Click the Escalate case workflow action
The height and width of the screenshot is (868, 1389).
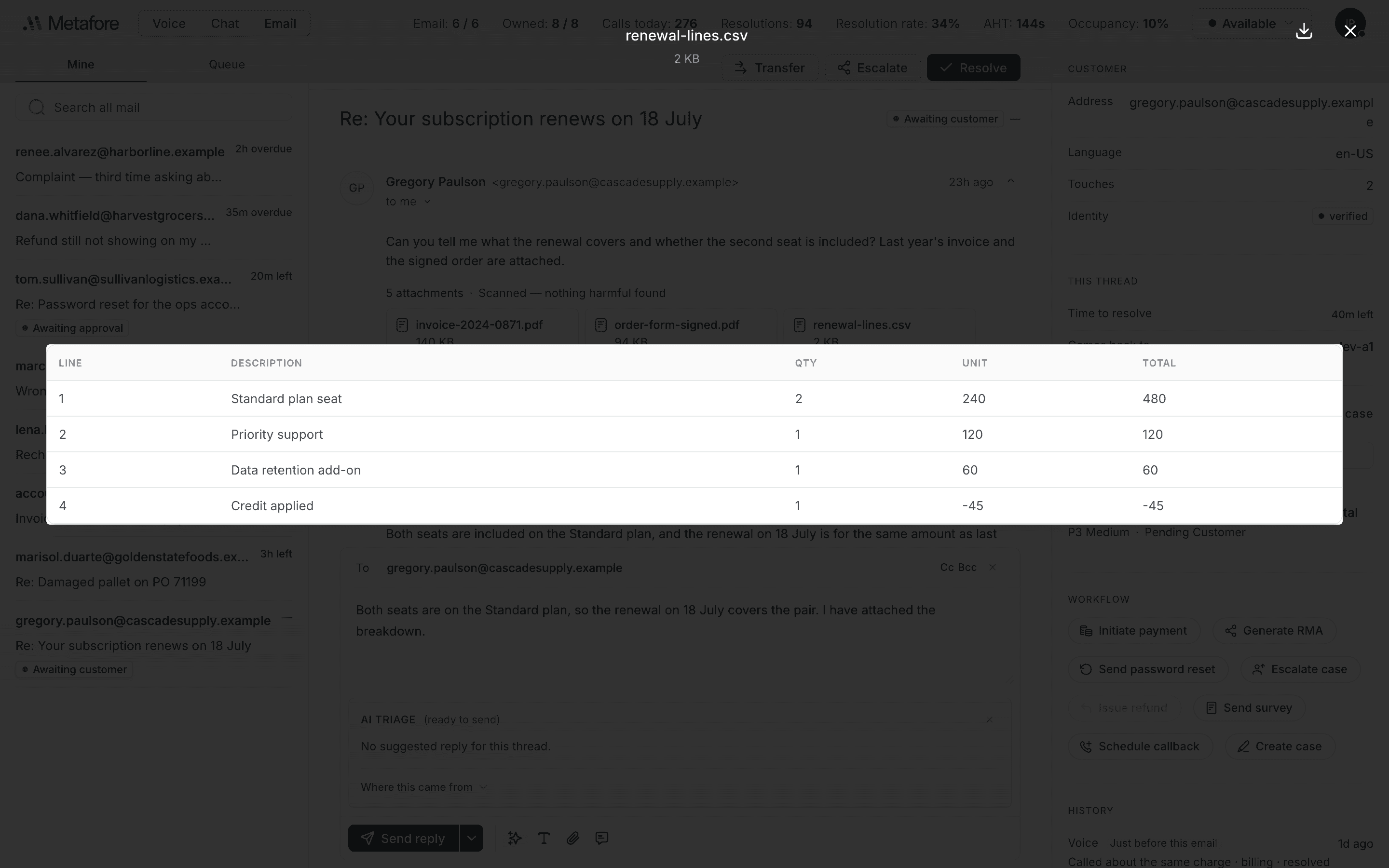pyautogui.click(x=1300, y=669)
